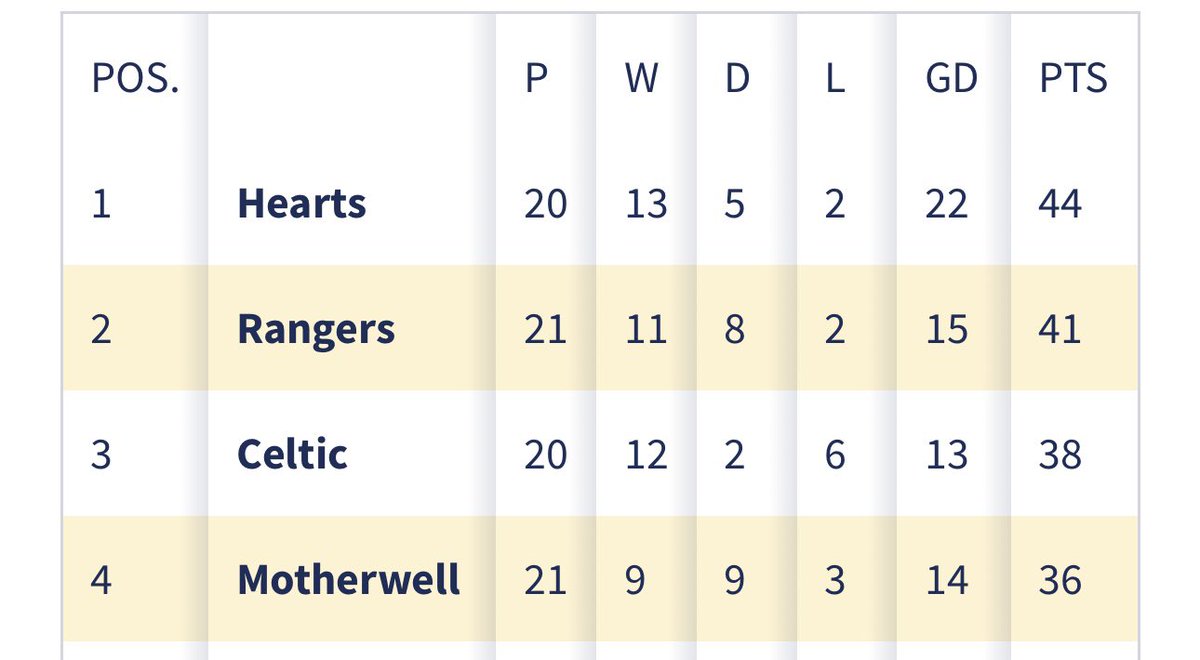Click Motherwell position number 4
This screenshot has height=660, width=1200.
(101, 580)
